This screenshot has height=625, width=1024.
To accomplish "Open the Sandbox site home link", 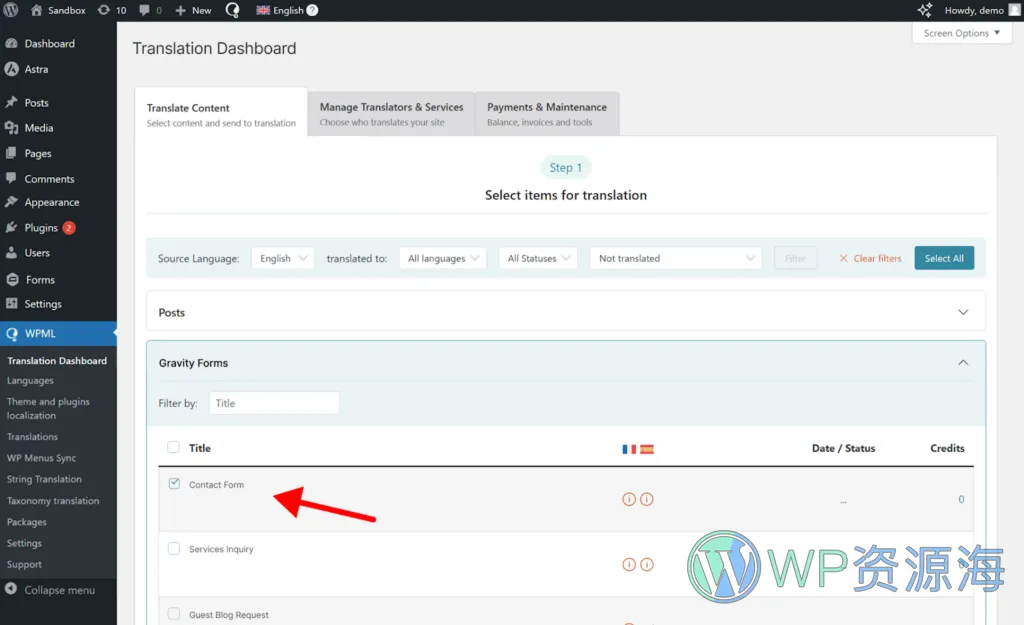I will click(x=58, y=10).
